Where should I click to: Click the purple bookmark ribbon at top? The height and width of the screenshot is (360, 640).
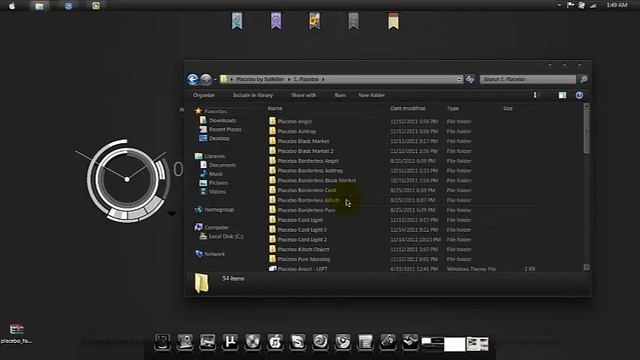[x=276, y=21]
